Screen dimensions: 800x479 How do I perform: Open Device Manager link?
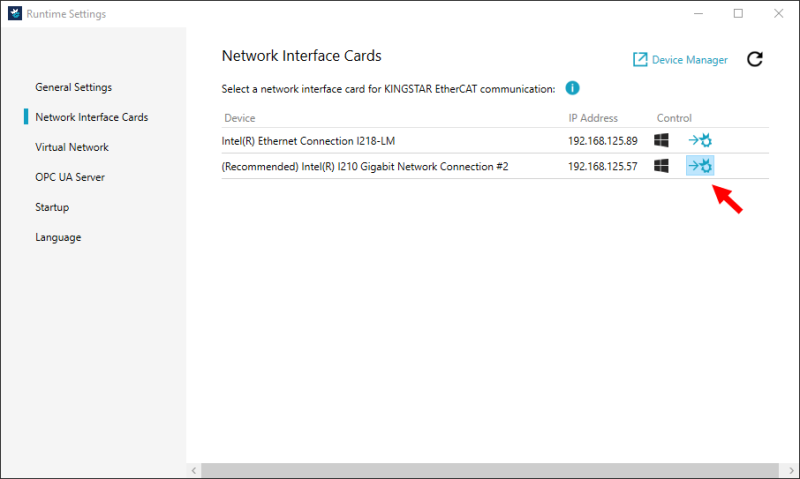pos(680,60)
